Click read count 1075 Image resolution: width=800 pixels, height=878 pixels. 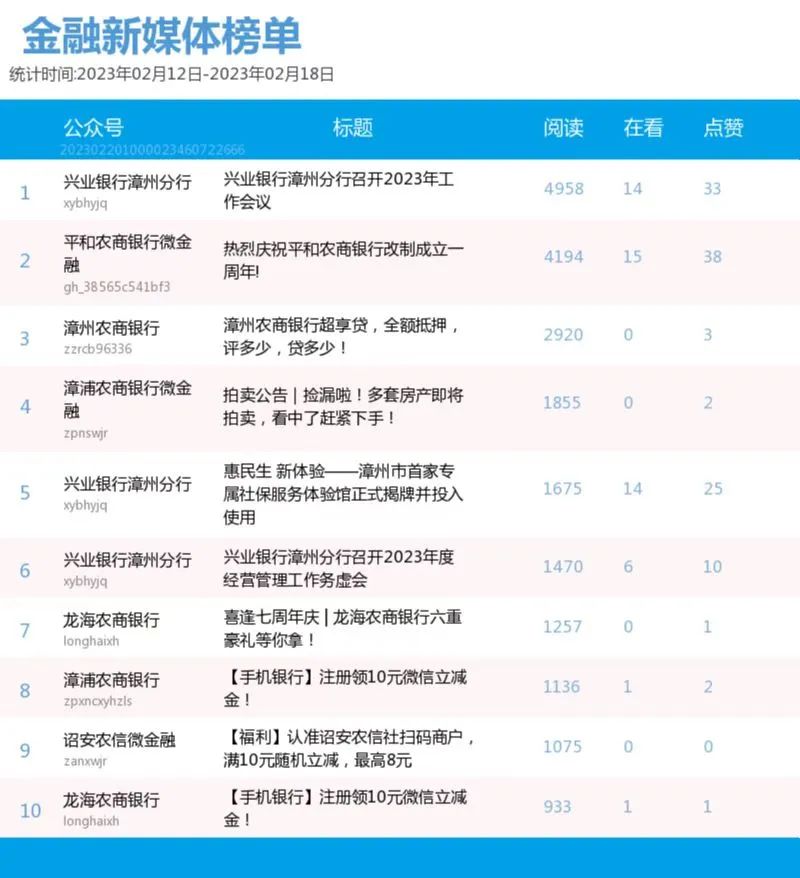(563, 747)
